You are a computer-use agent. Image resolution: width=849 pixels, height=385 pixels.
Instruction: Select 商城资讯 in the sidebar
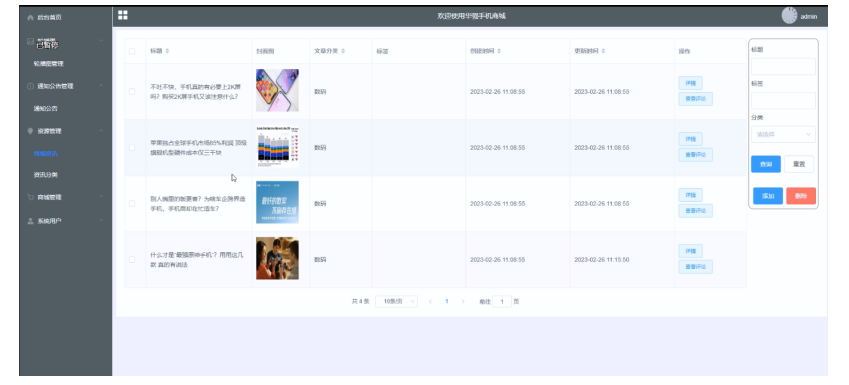[45, 153]
